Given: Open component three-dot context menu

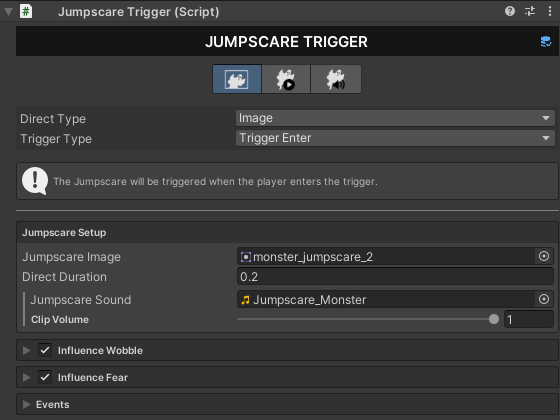Looking at the screenshot, I should pyautogui.click(x=550, y=11).
